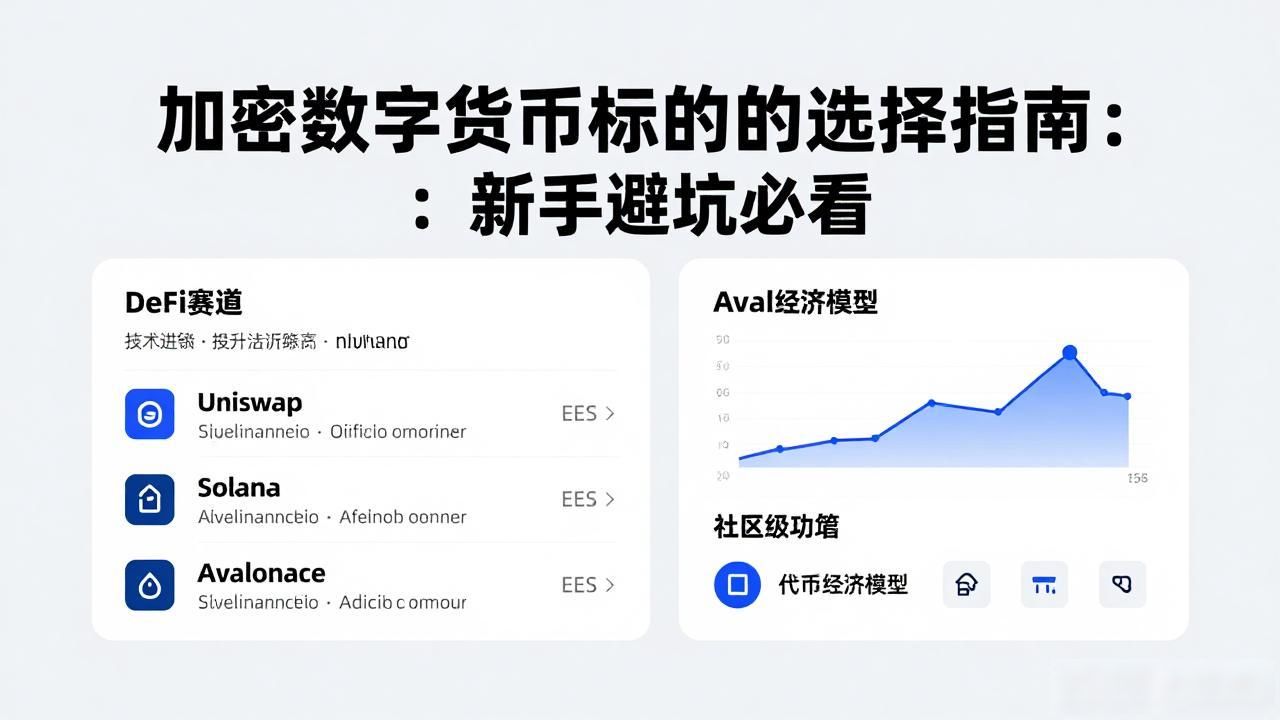Expand the Avalonace row chevron
Viewport: 1280px width, 720px height.
click(x=610, y=585)
